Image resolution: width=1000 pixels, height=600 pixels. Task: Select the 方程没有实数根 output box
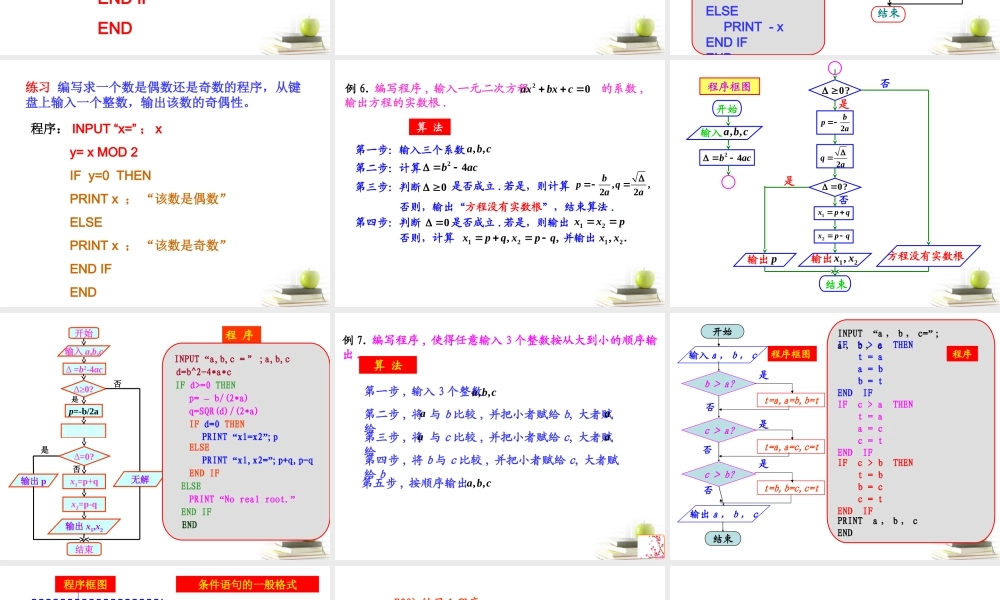tap(929, 256)
